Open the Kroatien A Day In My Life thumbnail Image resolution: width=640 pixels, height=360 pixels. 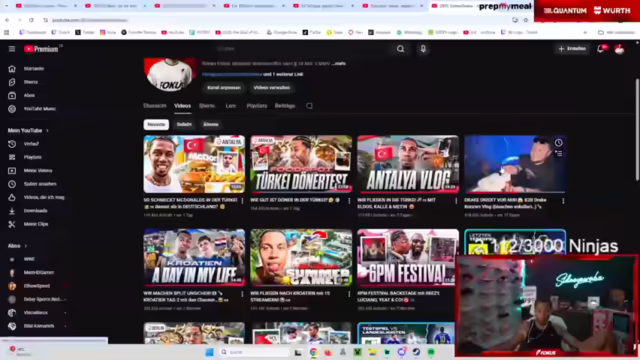(x=194, y=258)
